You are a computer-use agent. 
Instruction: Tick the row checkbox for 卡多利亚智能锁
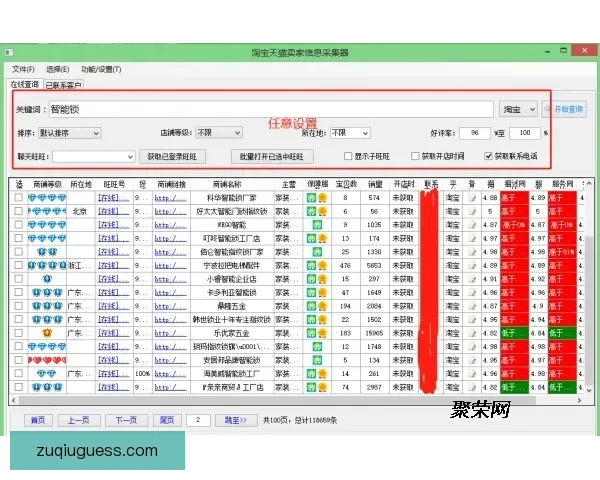click(x=18, y=292)
